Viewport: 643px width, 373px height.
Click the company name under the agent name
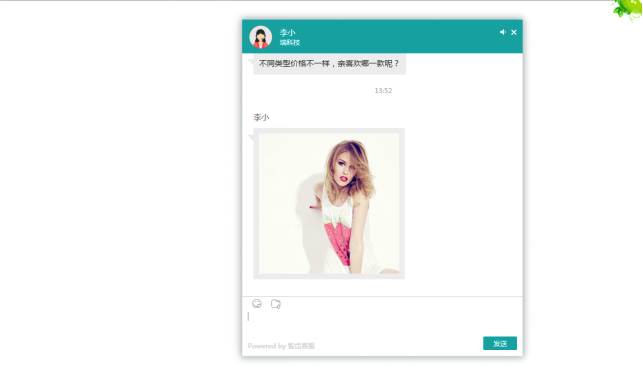[290, 42]
